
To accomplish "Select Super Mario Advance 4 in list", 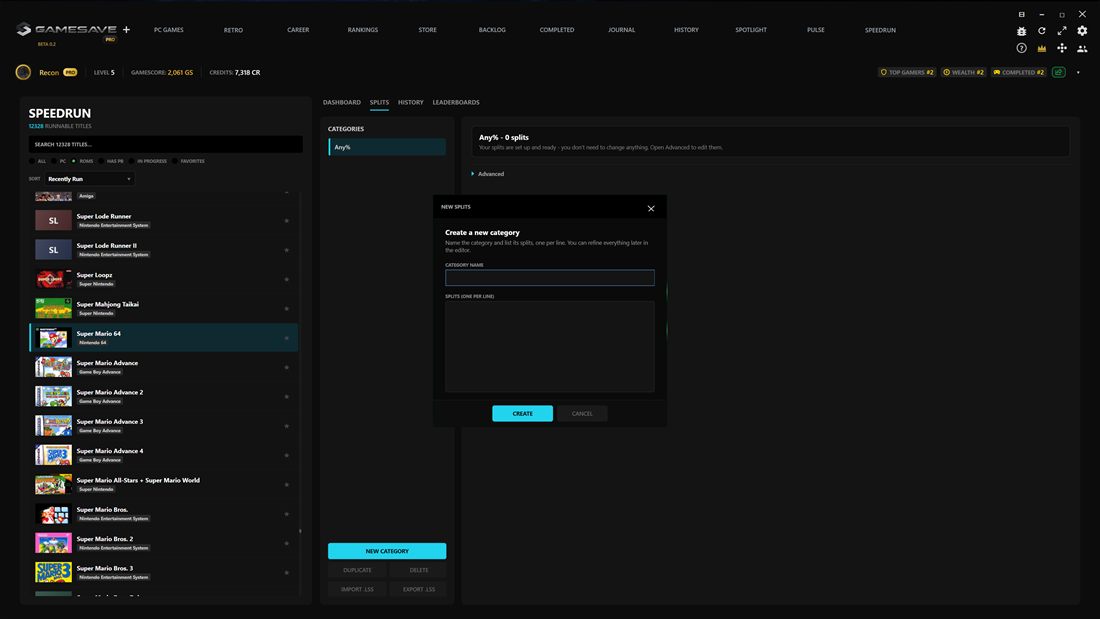I will point(163,455).
